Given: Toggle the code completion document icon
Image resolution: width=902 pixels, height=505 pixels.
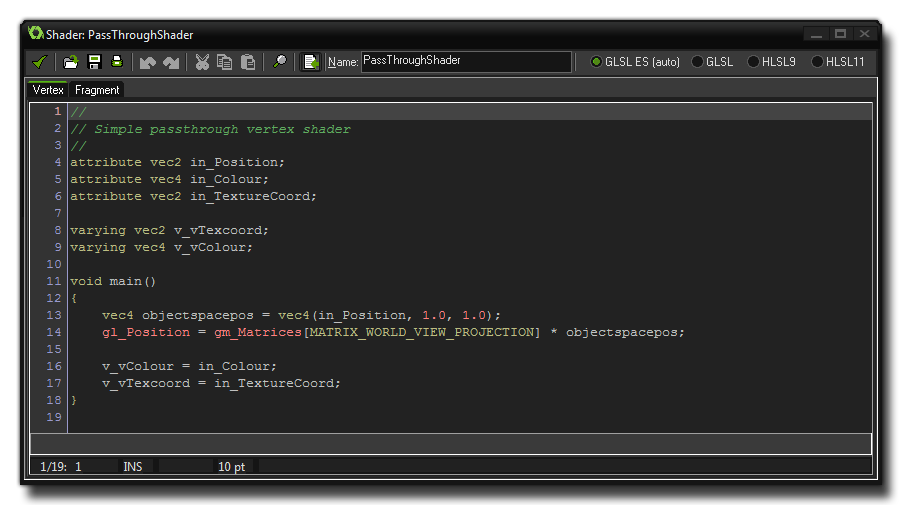Looking at the screenshot, I should click(311, 62).
